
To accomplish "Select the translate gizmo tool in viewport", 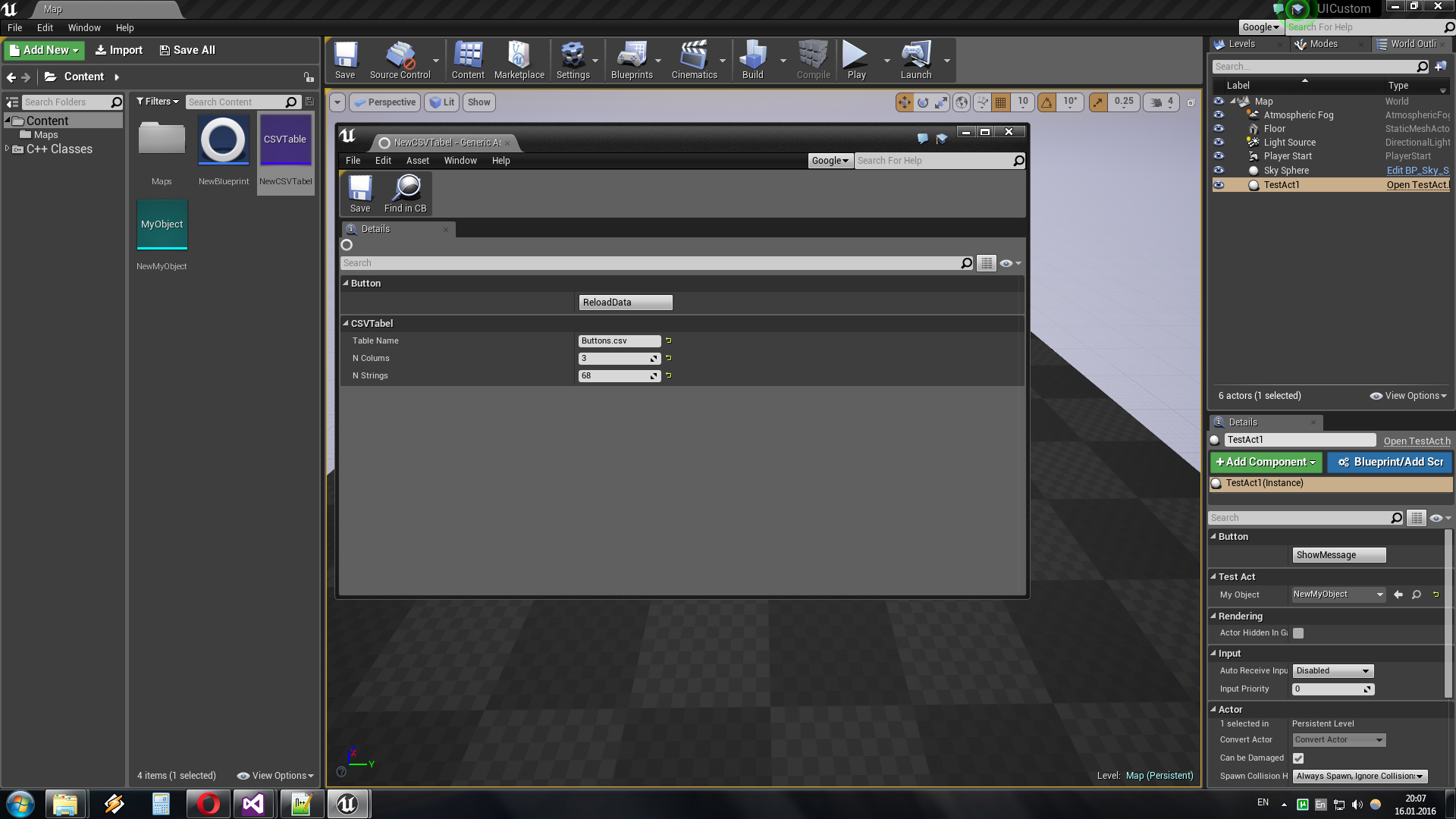I will 905,102.
